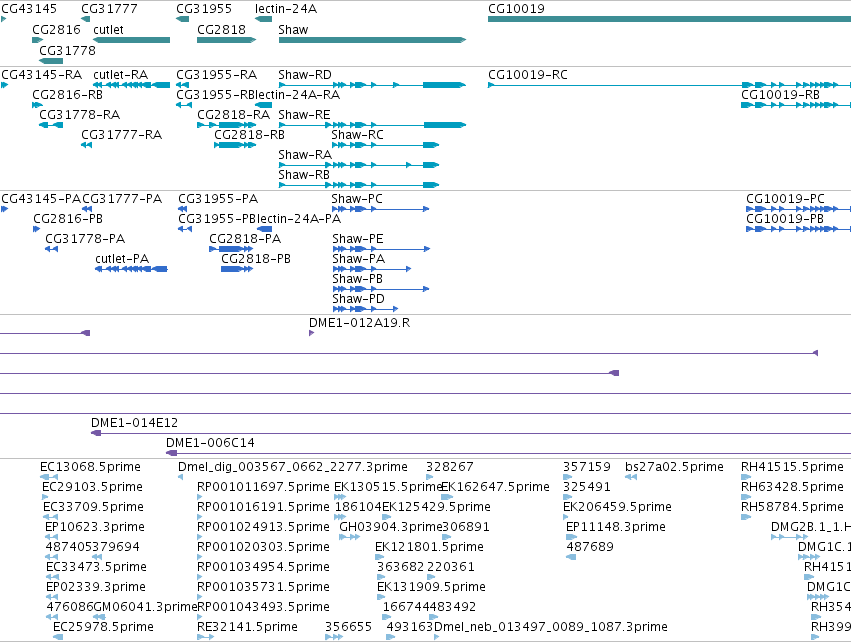The height and width of the screenshot is (642, 851).
Task: Select the RE32141.5prime EST label
Action: coord(247,627)
